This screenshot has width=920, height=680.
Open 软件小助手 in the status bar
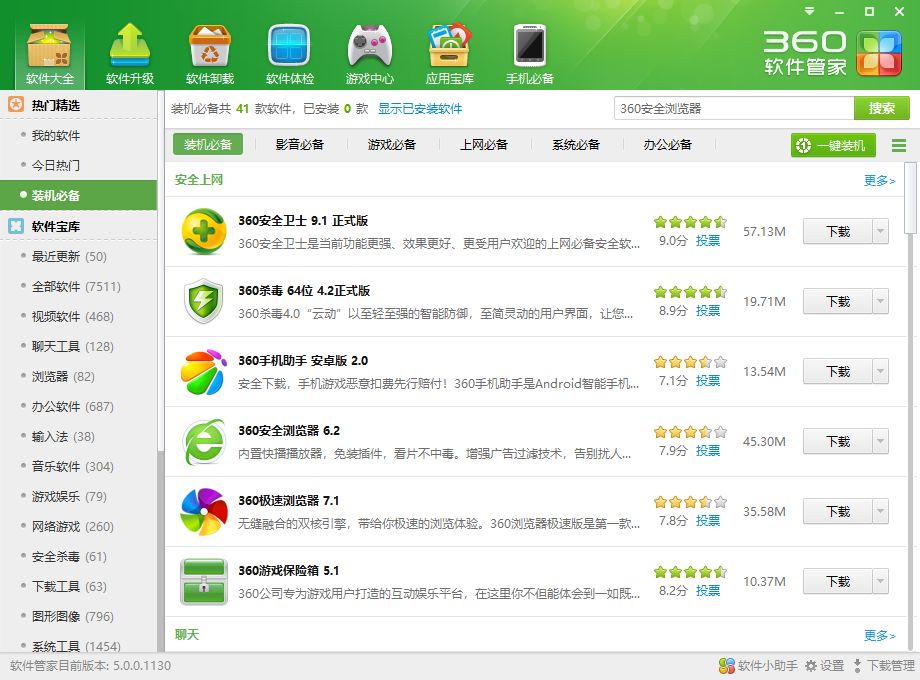tap(758, 665)
